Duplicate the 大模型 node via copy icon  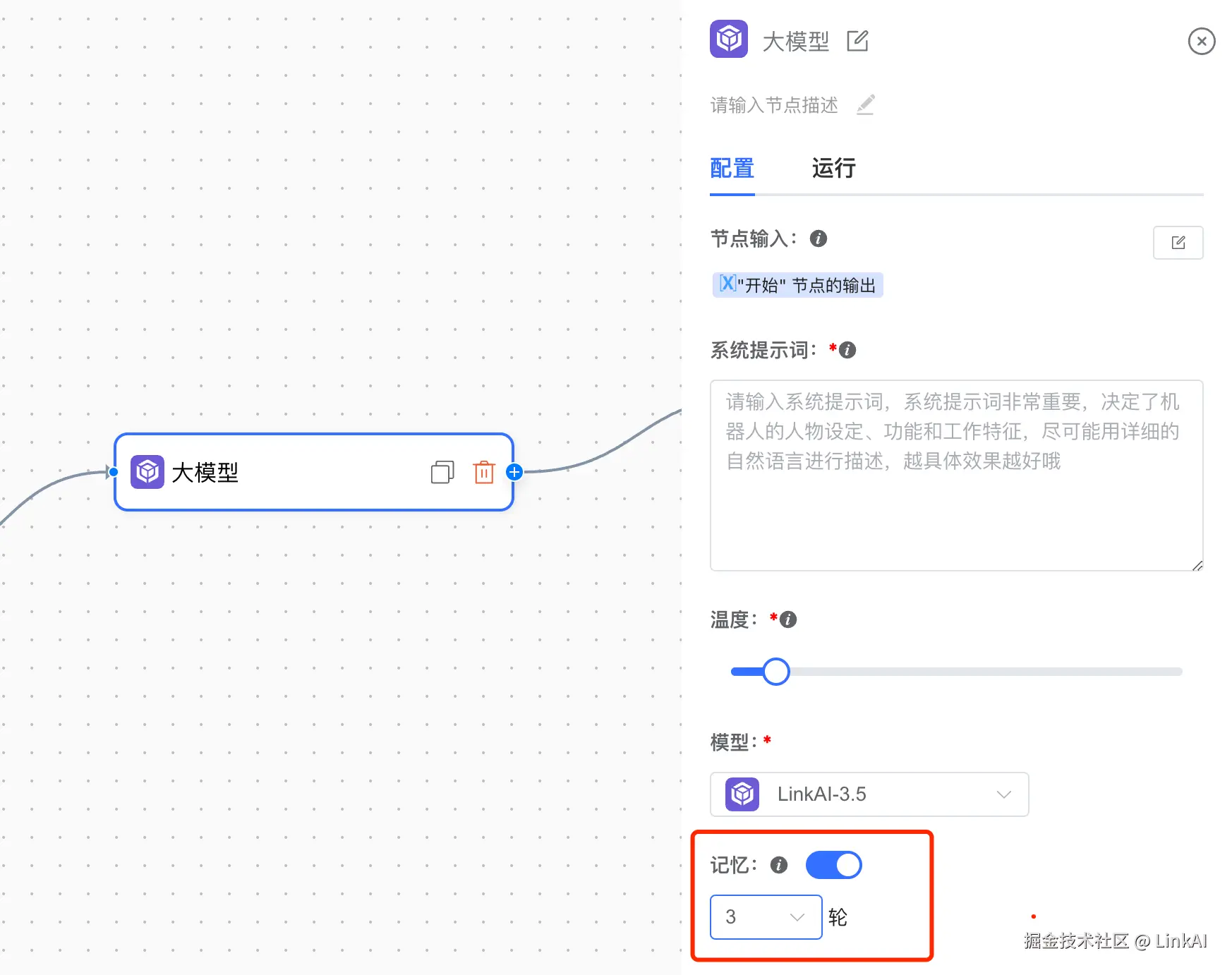pos(443,473)
